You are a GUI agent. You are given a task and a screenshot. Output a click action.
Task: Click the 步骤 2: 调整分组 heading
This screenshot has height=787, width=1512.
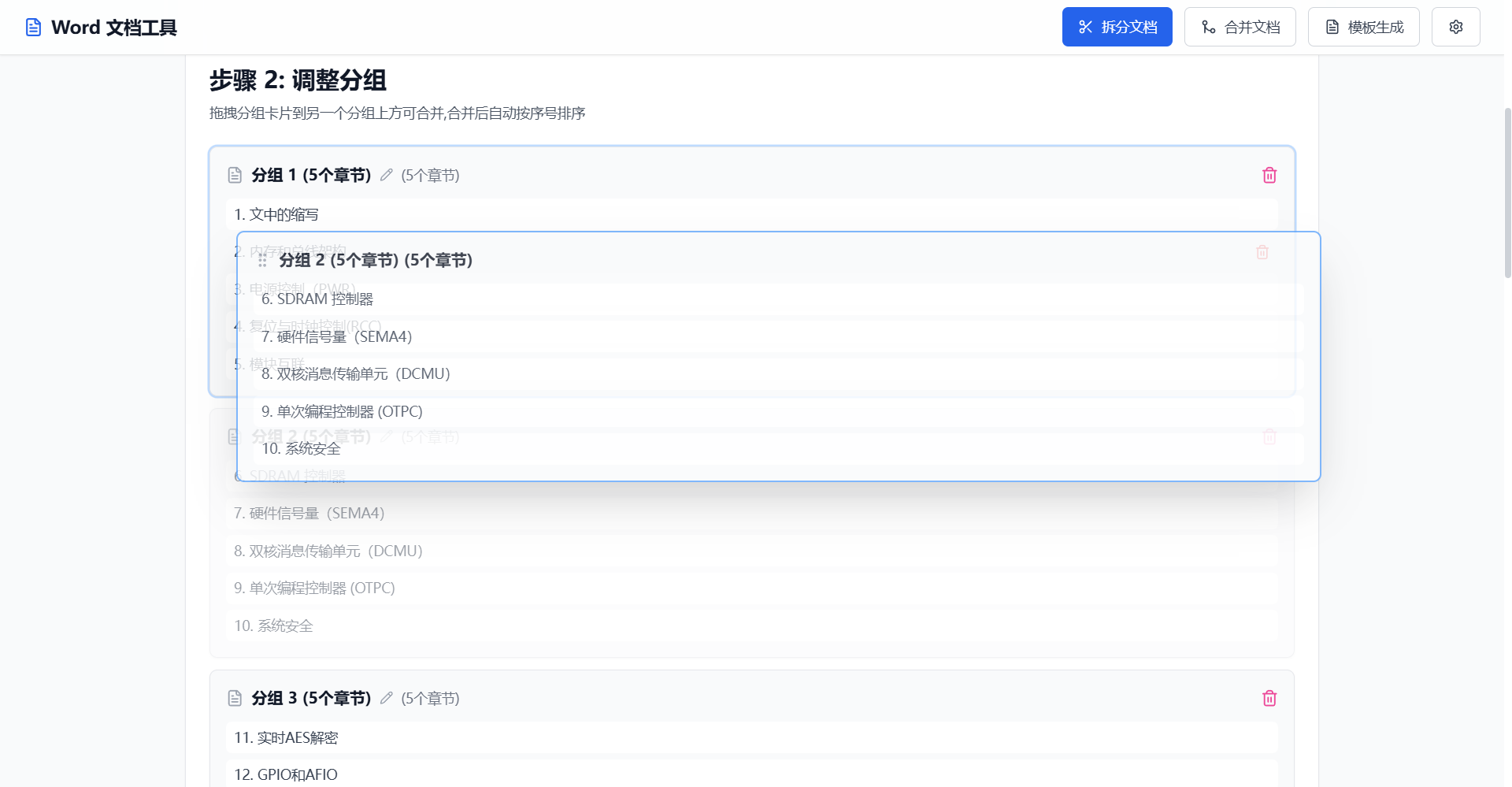click(298, 80)
